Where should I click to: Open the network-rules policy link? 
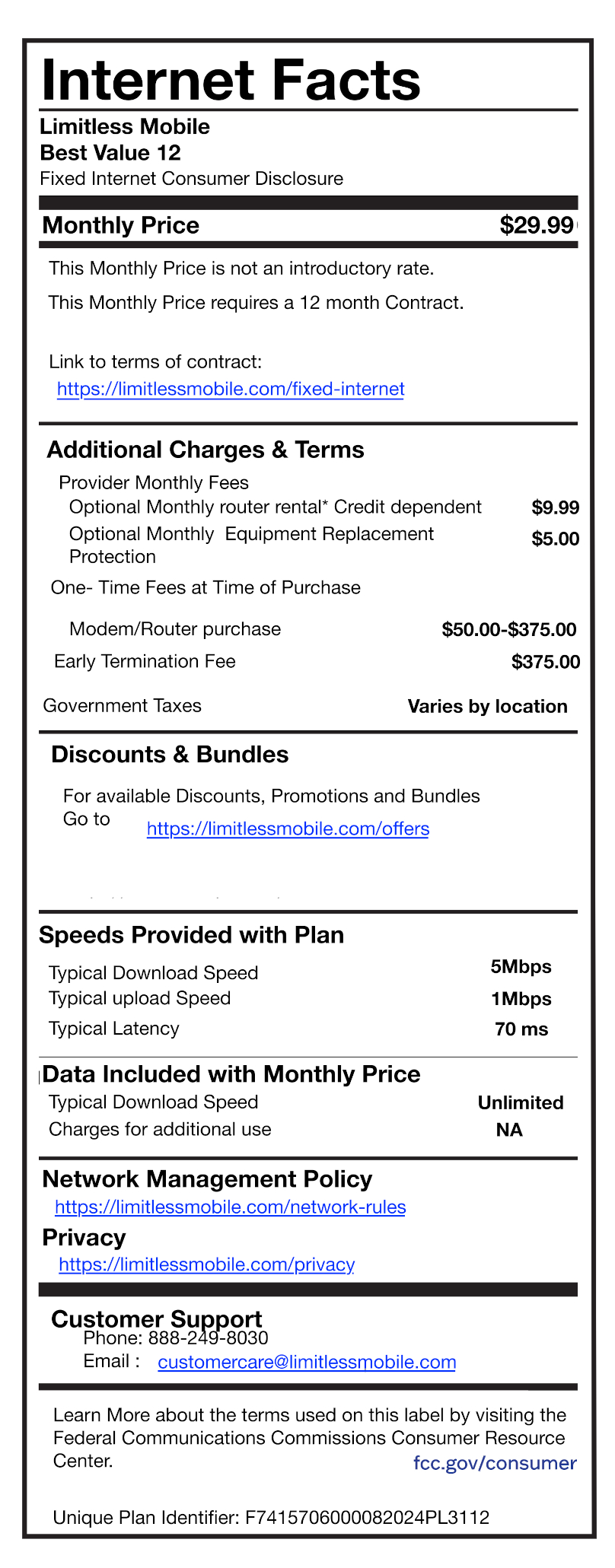click(231, 1207)
